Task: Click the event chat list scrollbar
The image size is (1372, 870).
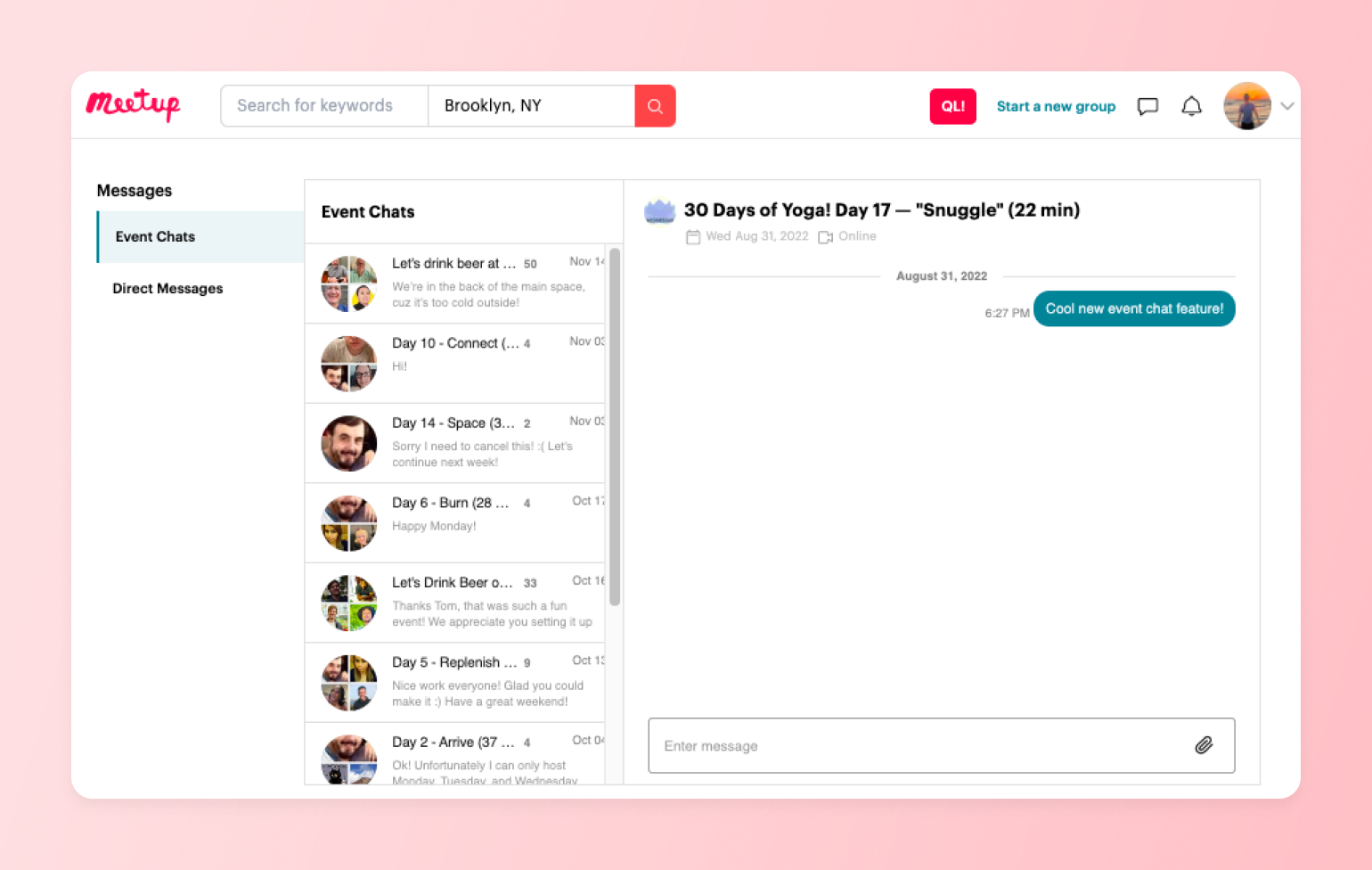Action: pyautogui.click(x=615, y=426)
